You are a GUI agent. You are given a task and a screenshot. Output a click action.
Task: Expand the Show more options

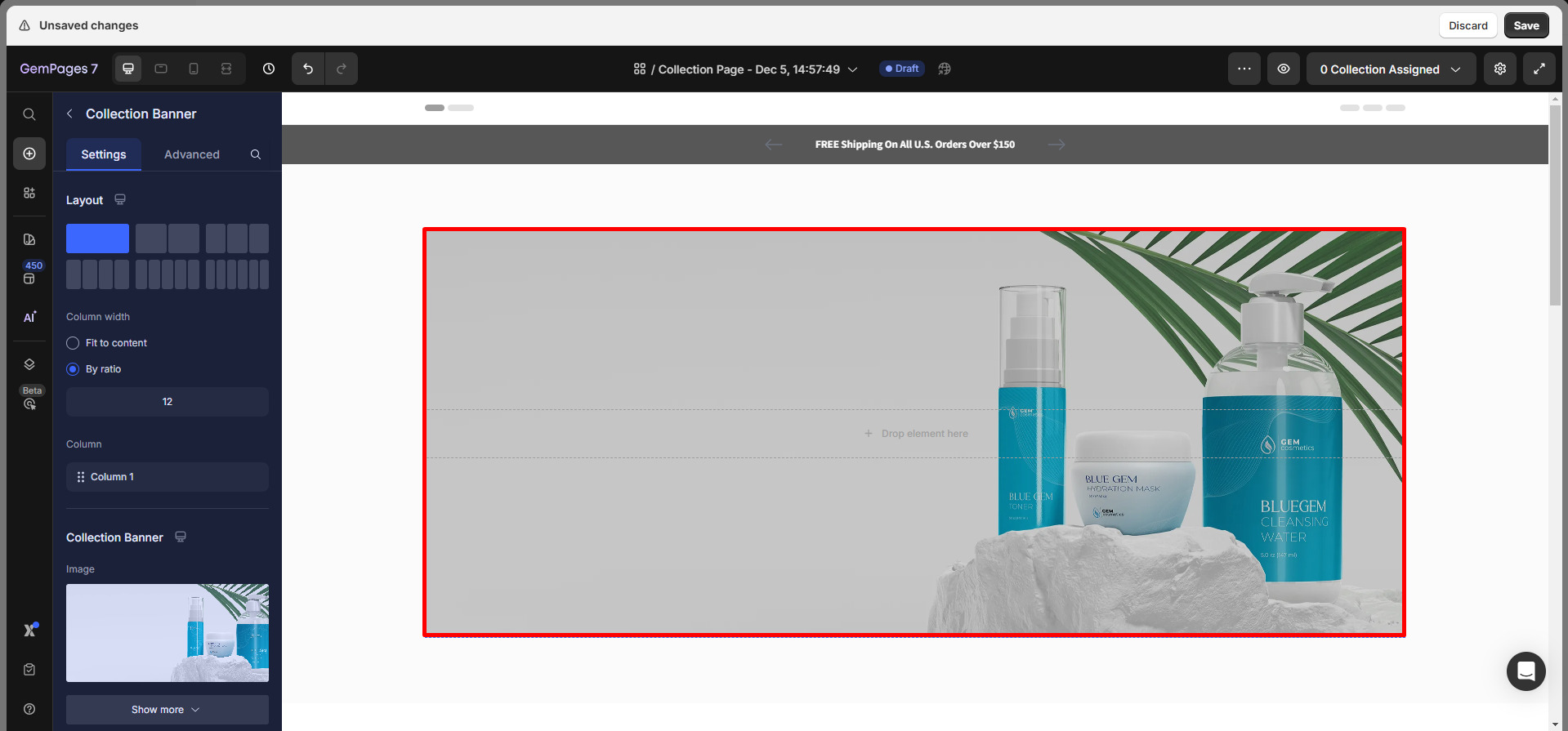tap(167, 710)
